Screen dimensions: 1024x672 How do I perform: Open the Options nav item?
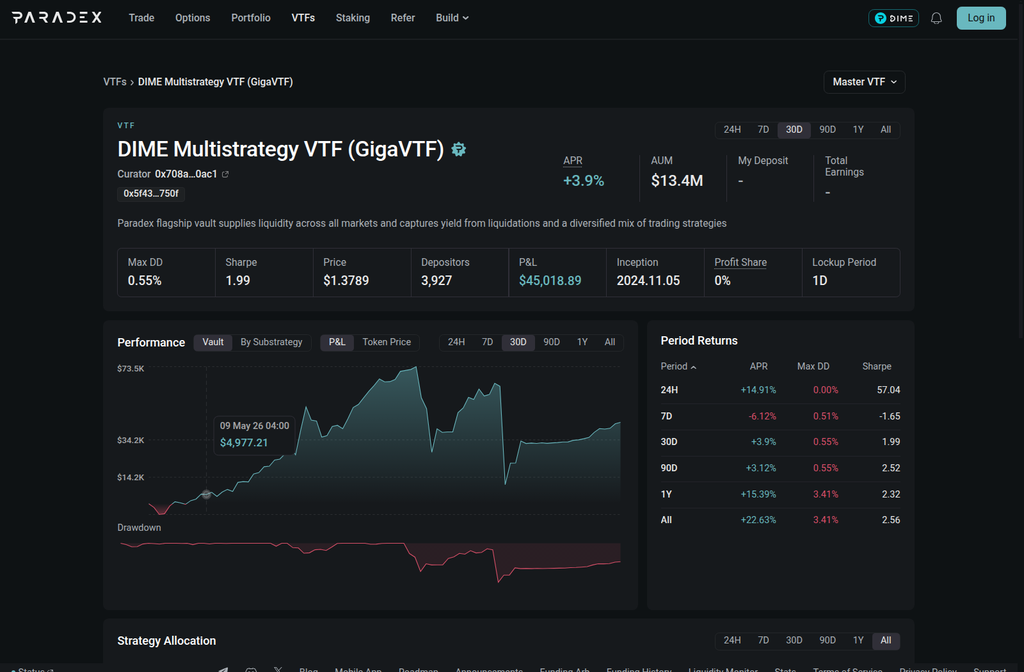[x=193, y=18]
